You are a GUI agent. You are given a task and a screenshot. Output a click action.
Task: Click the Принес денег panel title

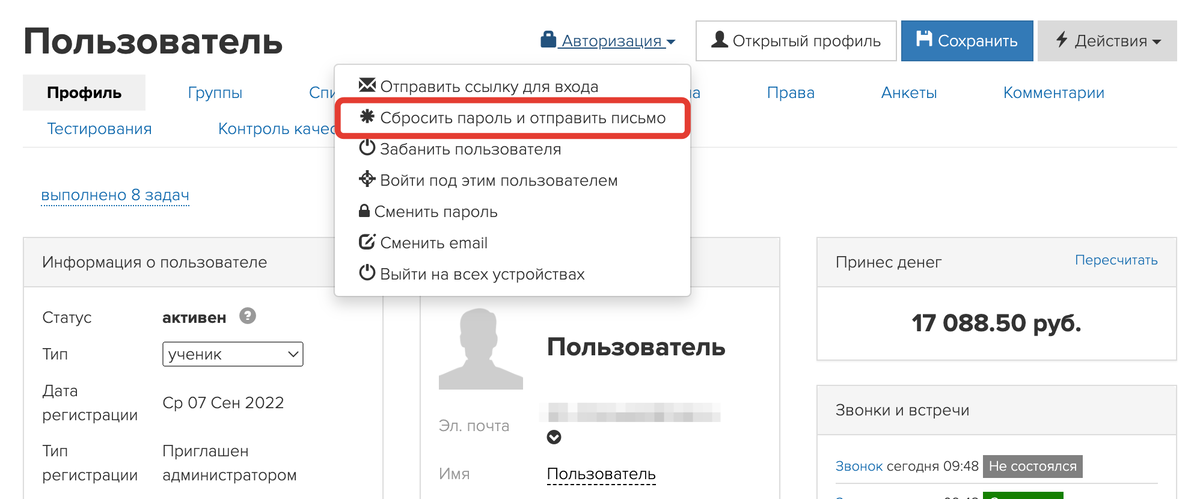(x=889, y=263)
